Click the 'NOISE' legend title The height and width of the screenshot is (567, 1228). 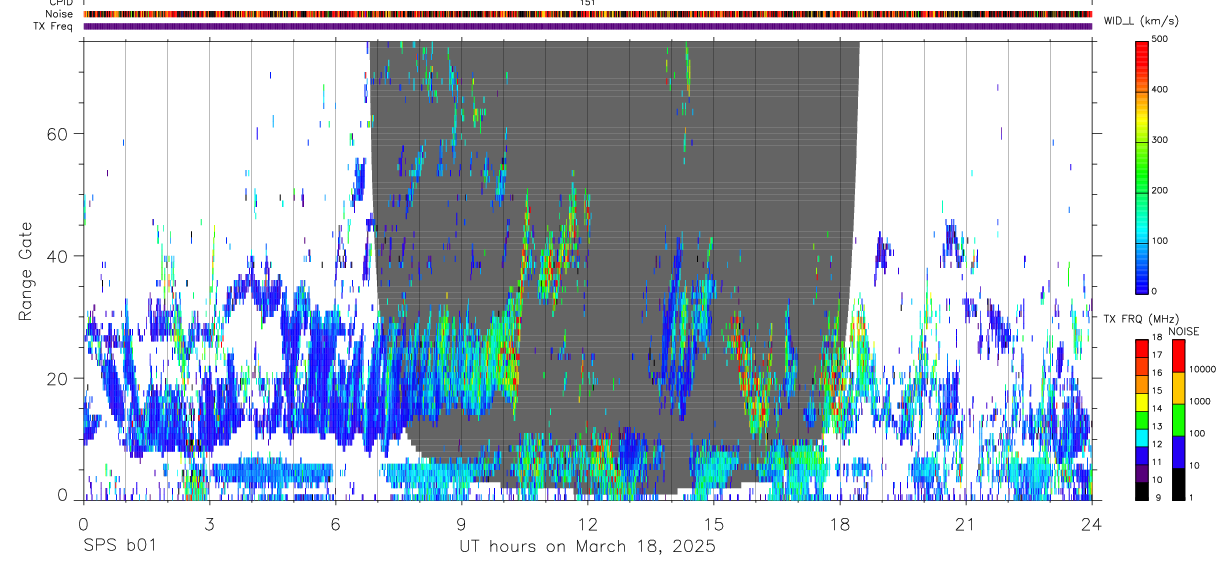click(x=1184, y=331)
